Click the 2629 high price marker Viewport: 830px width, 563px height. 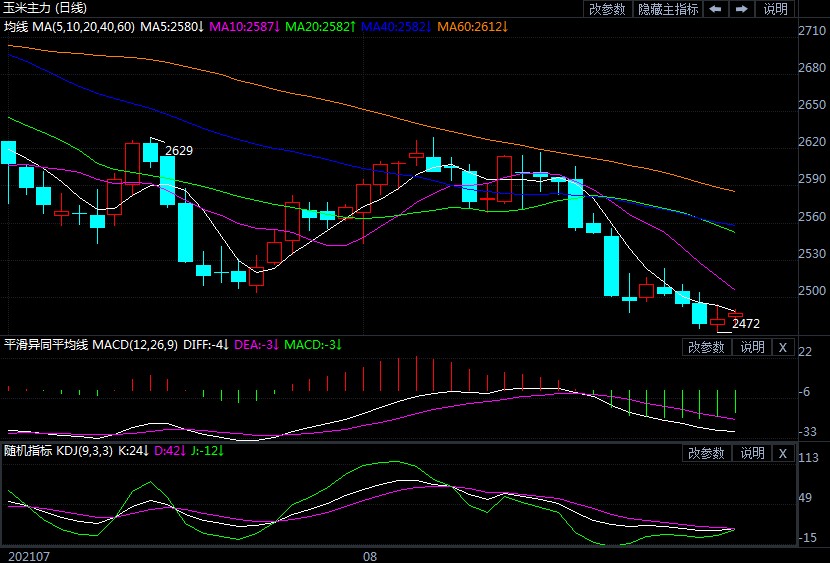[x=179, y=150]
